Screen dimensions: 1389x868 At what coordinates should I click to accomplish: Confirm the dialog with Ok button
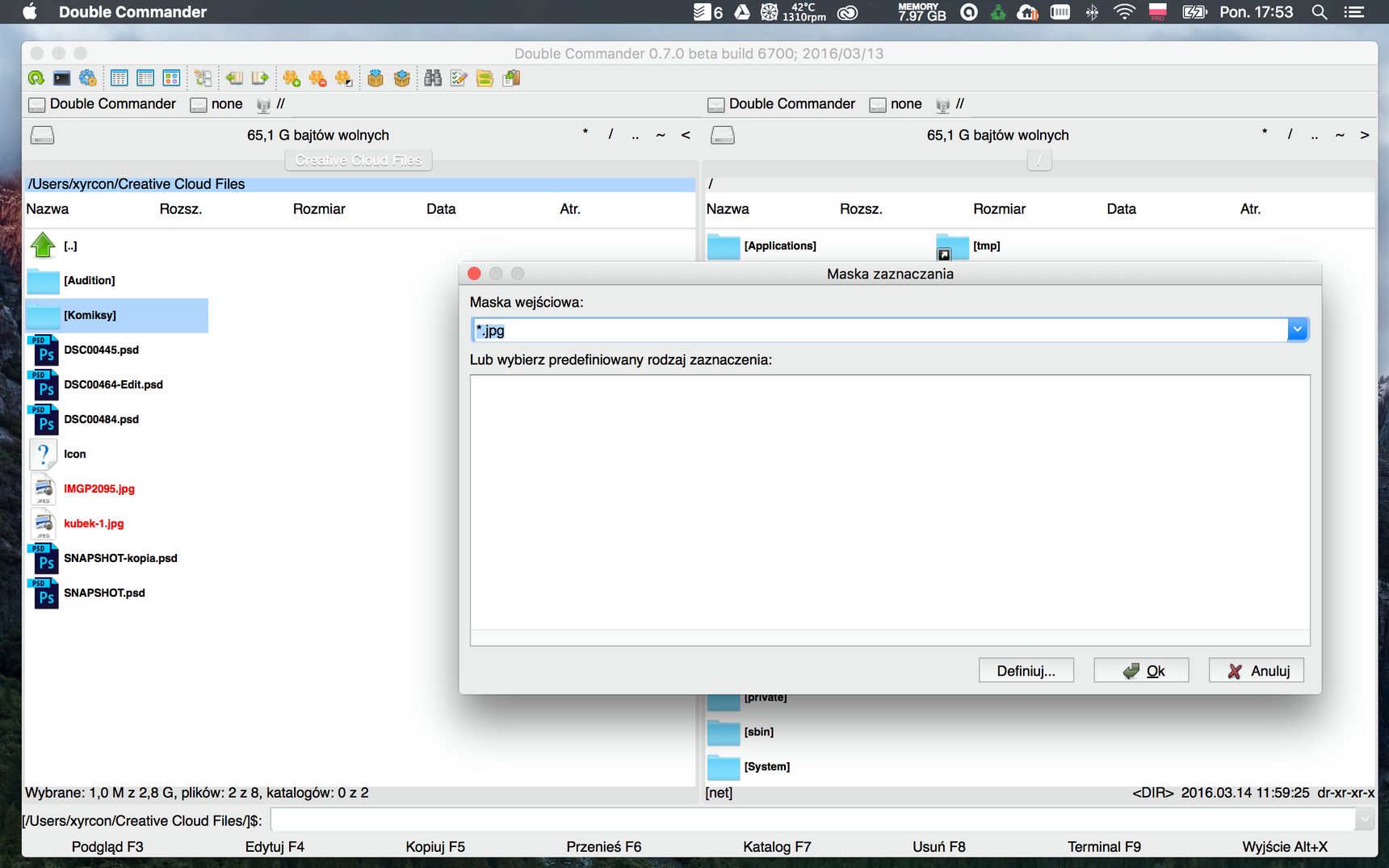point(1141,671)
